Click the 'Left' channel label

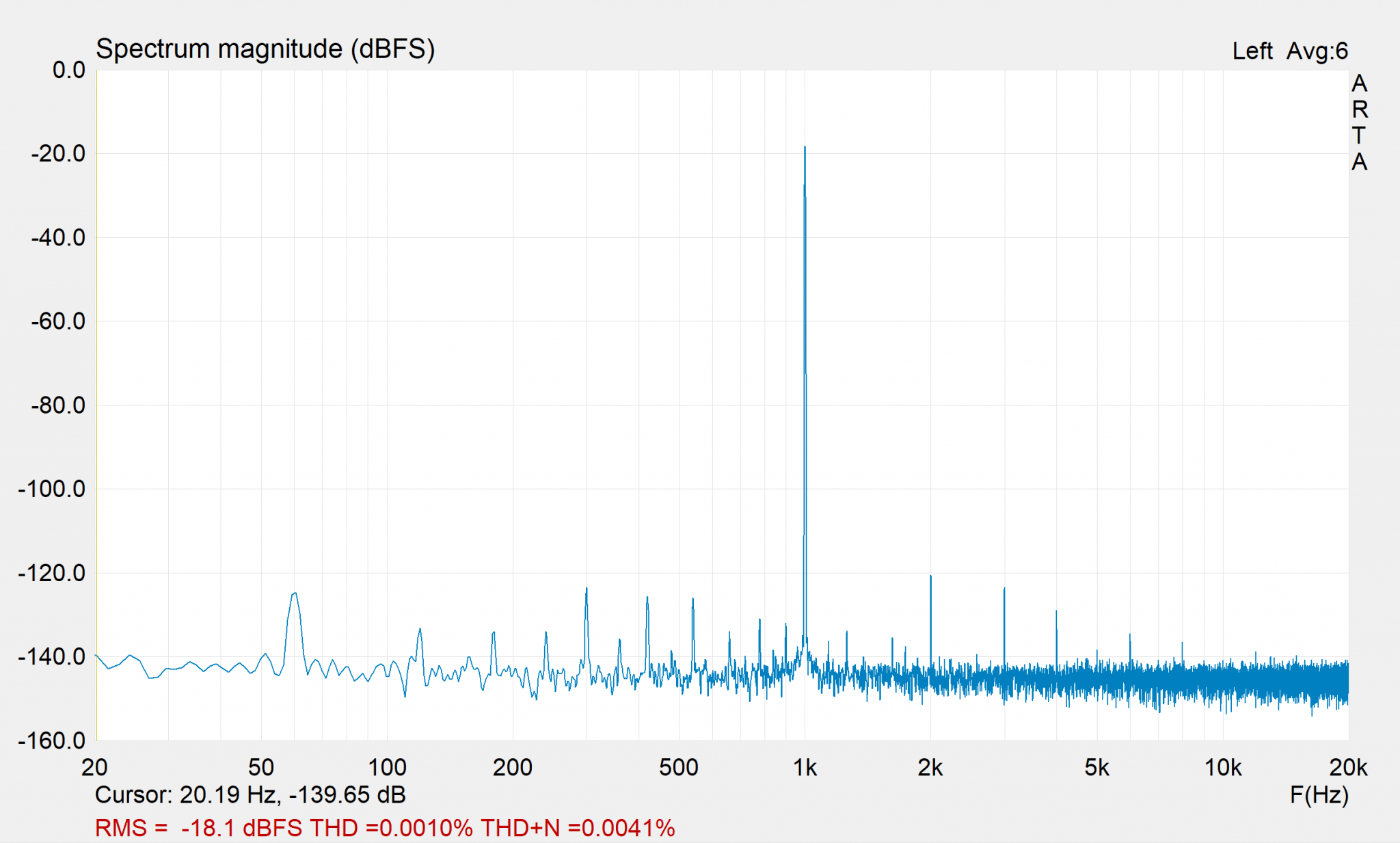point(1252,51)
